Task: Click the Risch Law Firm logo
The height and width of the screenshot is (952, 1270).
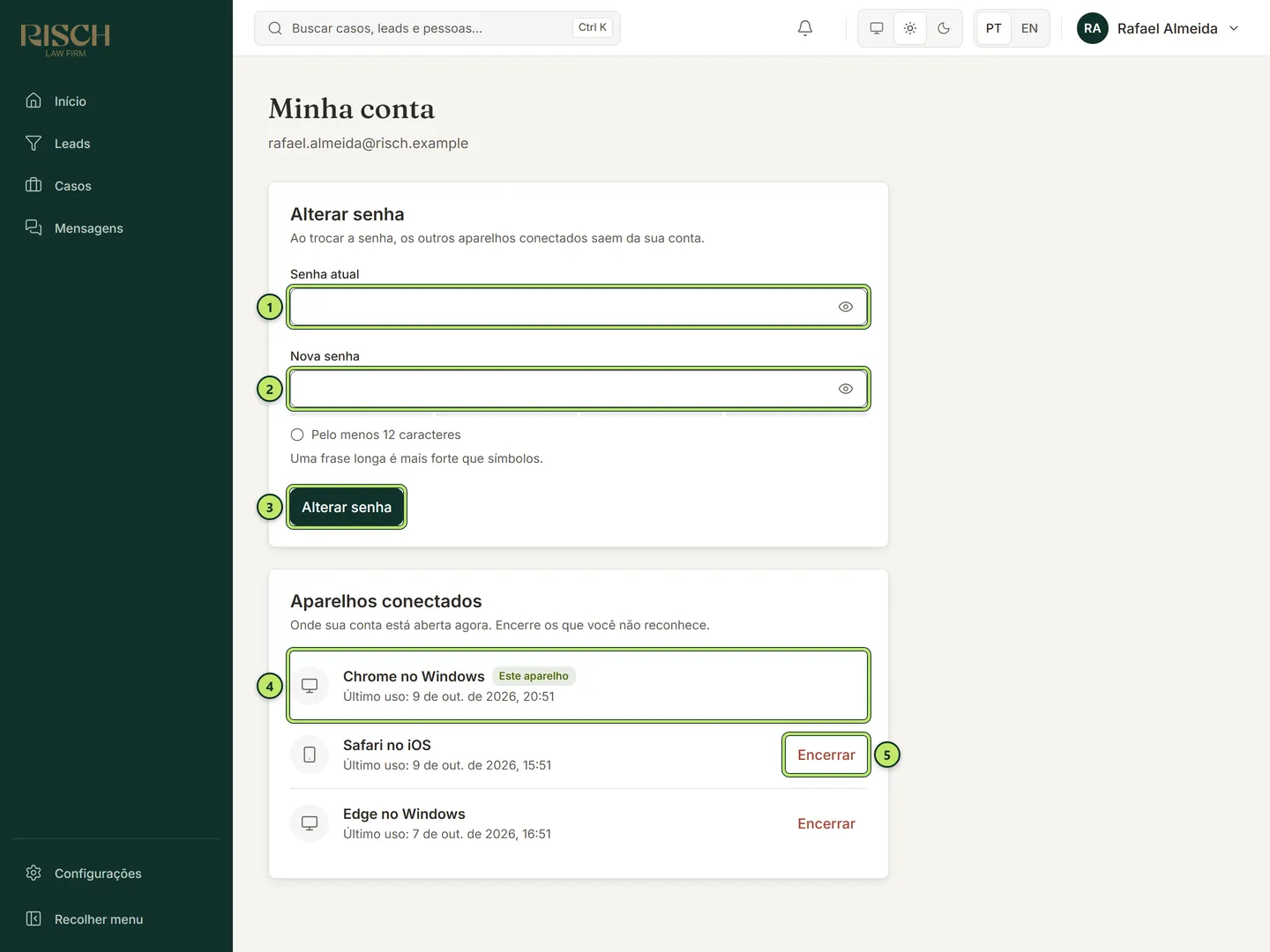Action: 65,41
